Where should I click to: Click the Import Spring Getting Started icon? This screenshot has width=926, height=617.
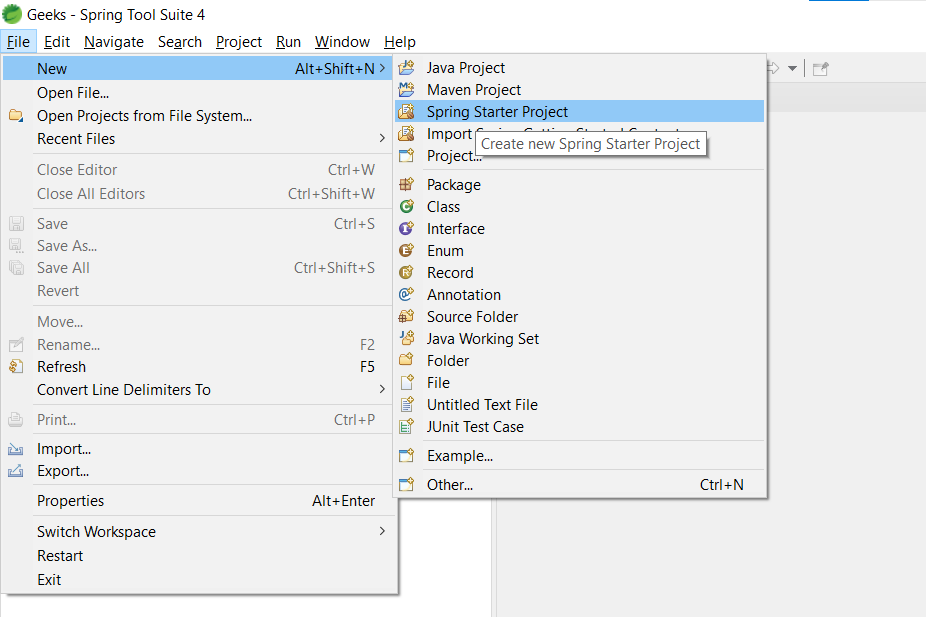click(x=406, y=133)
